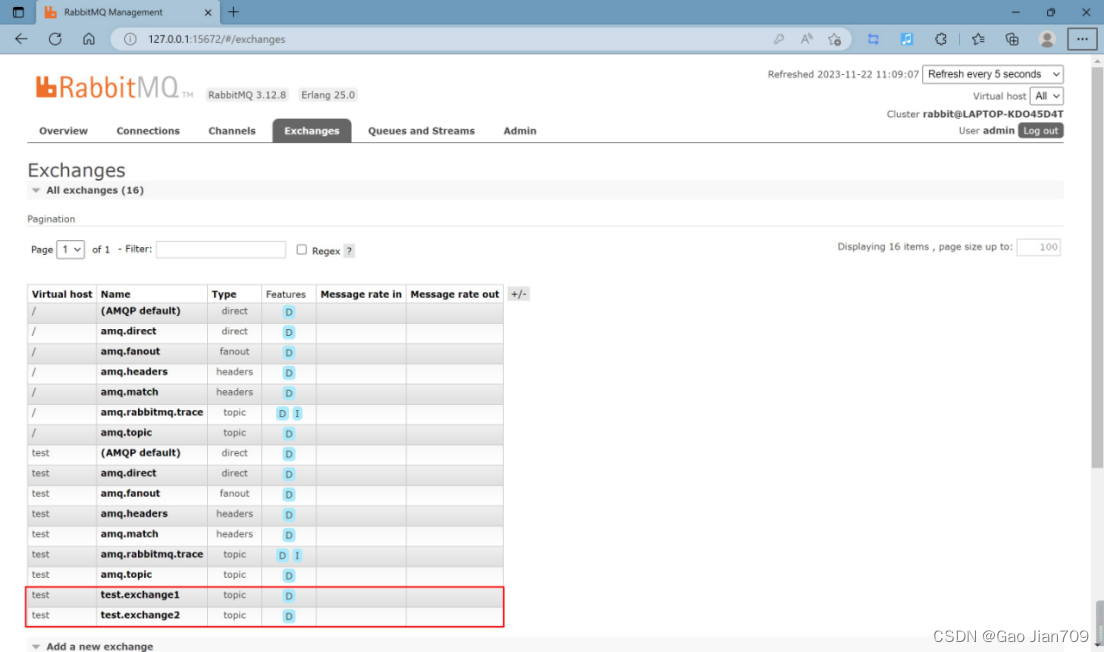This screenshot has height=652, width=1104.
Task: Switch to the Overview tab
Action: 63,131
